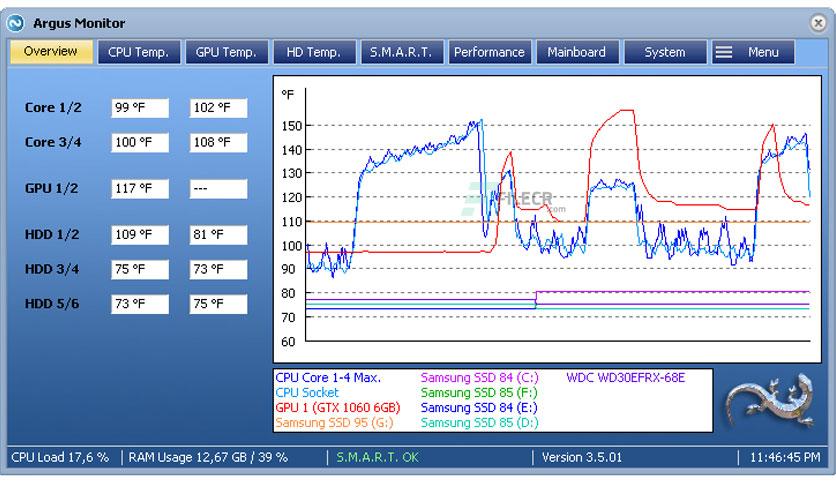The height and width of the screenshot is (484, 836).
Task: Click the Samsung SSD 95 (G:) legend label
Action: [x=334, y=423]
